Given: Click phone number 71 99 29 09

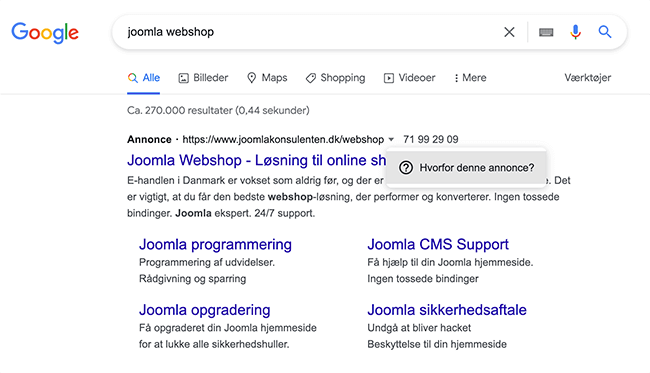Looking at the screenshot, I should [x=431, y=139].
